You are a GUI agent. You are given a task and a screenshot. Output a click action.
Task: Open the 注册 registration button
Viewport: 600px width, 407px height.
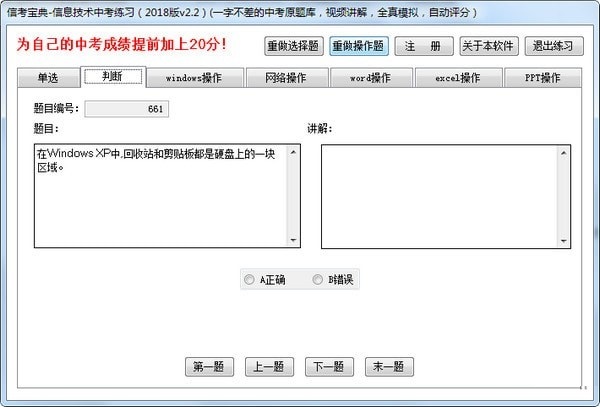(x=424, y=46)
